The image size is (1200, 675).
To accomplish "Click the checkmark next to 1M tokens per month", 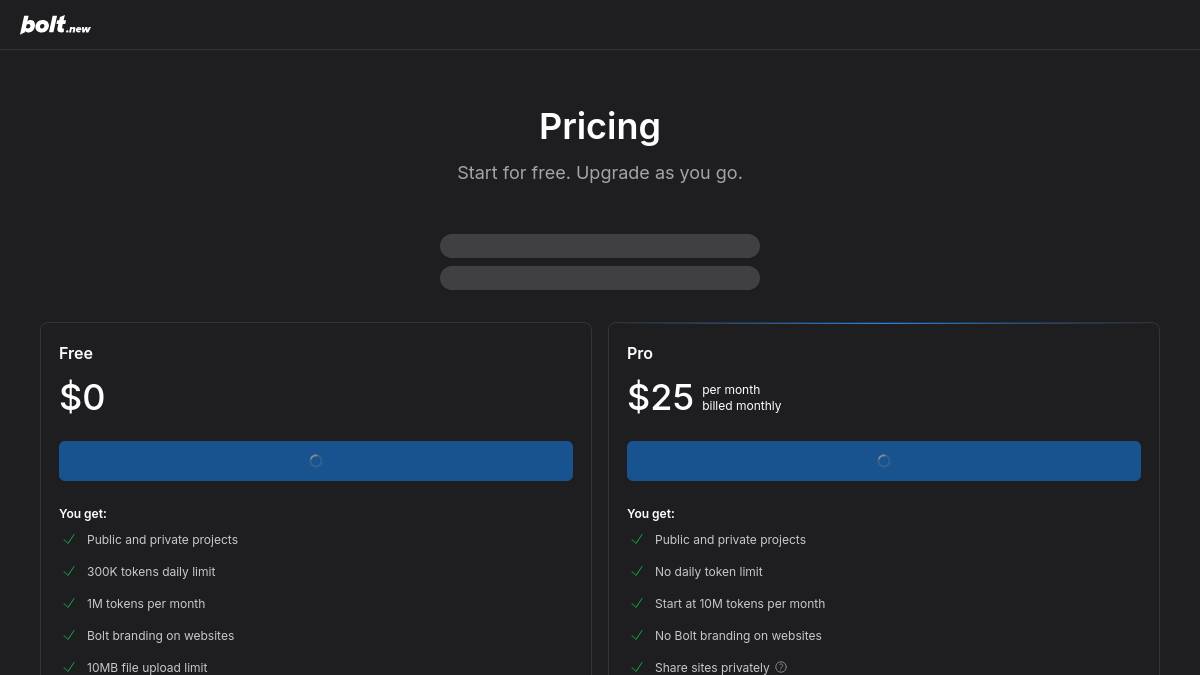I will [x=69, y=603].
